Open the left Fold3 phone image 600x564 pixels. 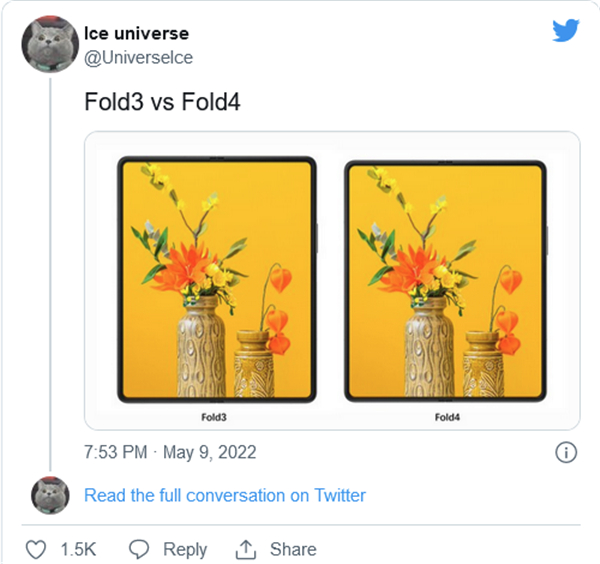click(x=217, y=279)
